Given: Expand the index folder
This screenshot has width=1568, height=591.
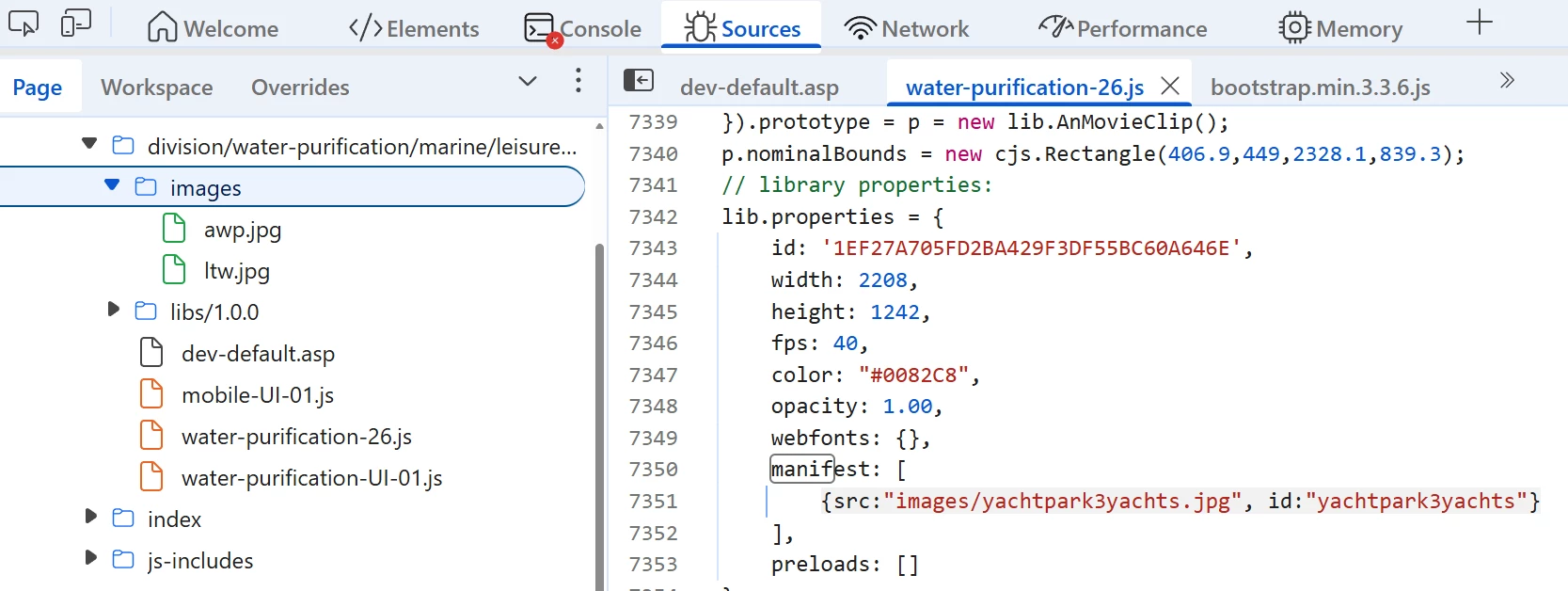Looking at the screenshot, I should click(90, 516).
